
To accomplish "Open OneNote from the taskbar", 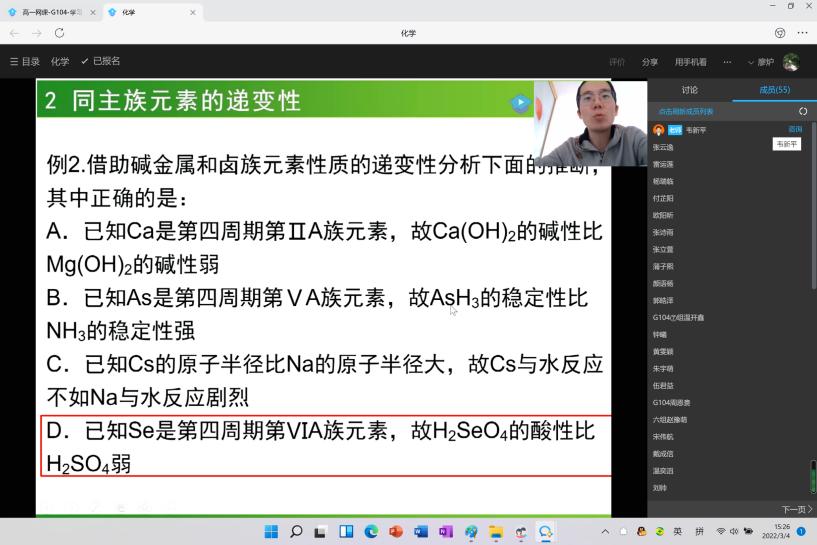I will pos(446,531).
